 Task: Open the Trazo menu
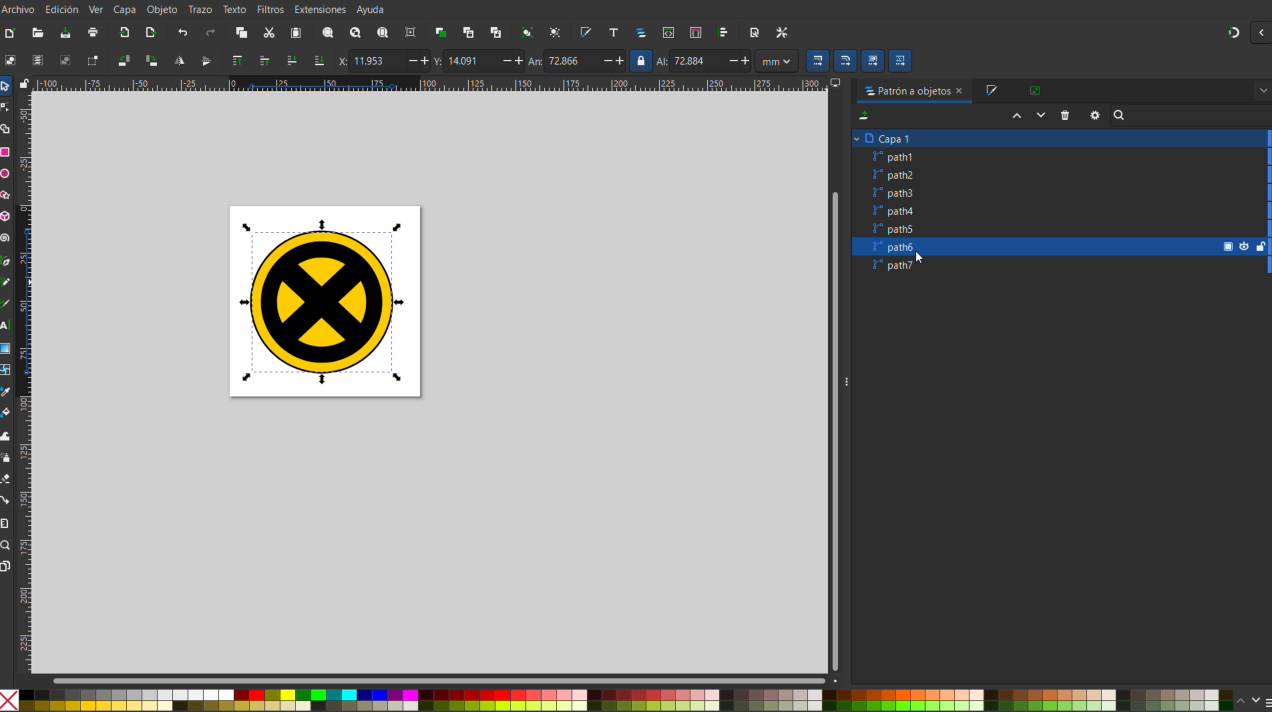pos(200,9)
